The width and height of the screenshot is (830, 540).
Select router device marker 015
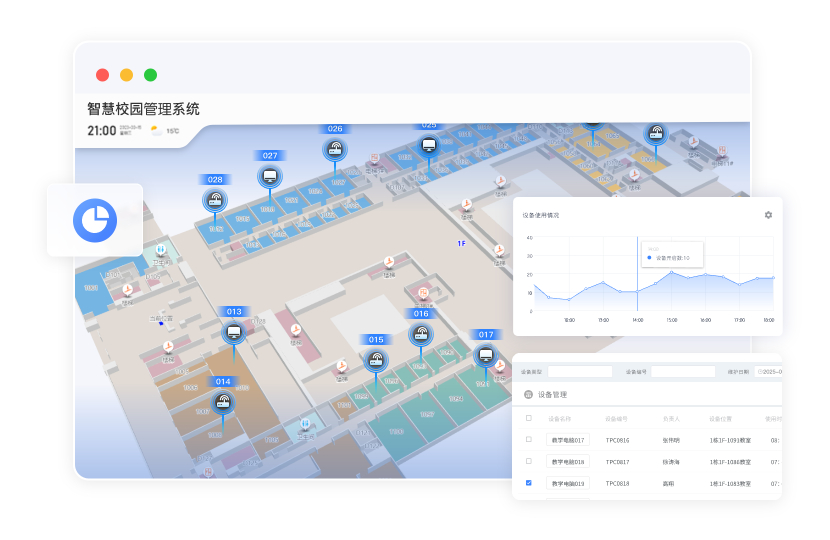[x=375, y=360]
